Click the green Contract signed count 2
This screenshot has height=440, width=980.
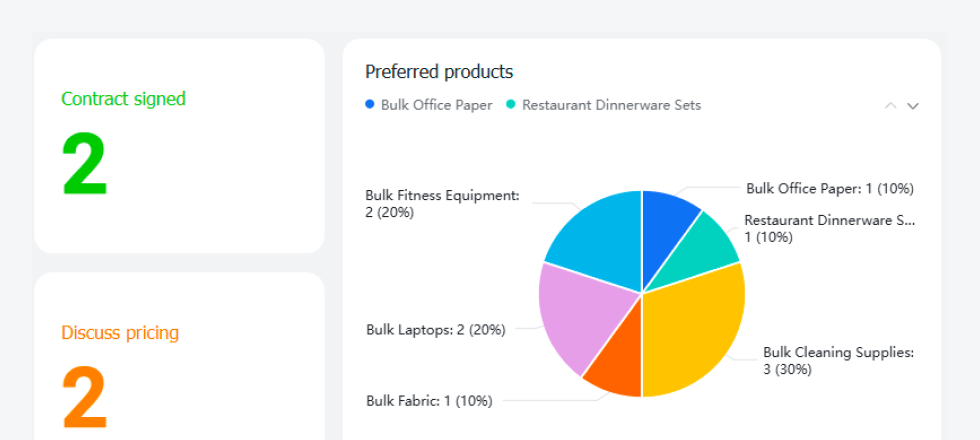[84, 164]
